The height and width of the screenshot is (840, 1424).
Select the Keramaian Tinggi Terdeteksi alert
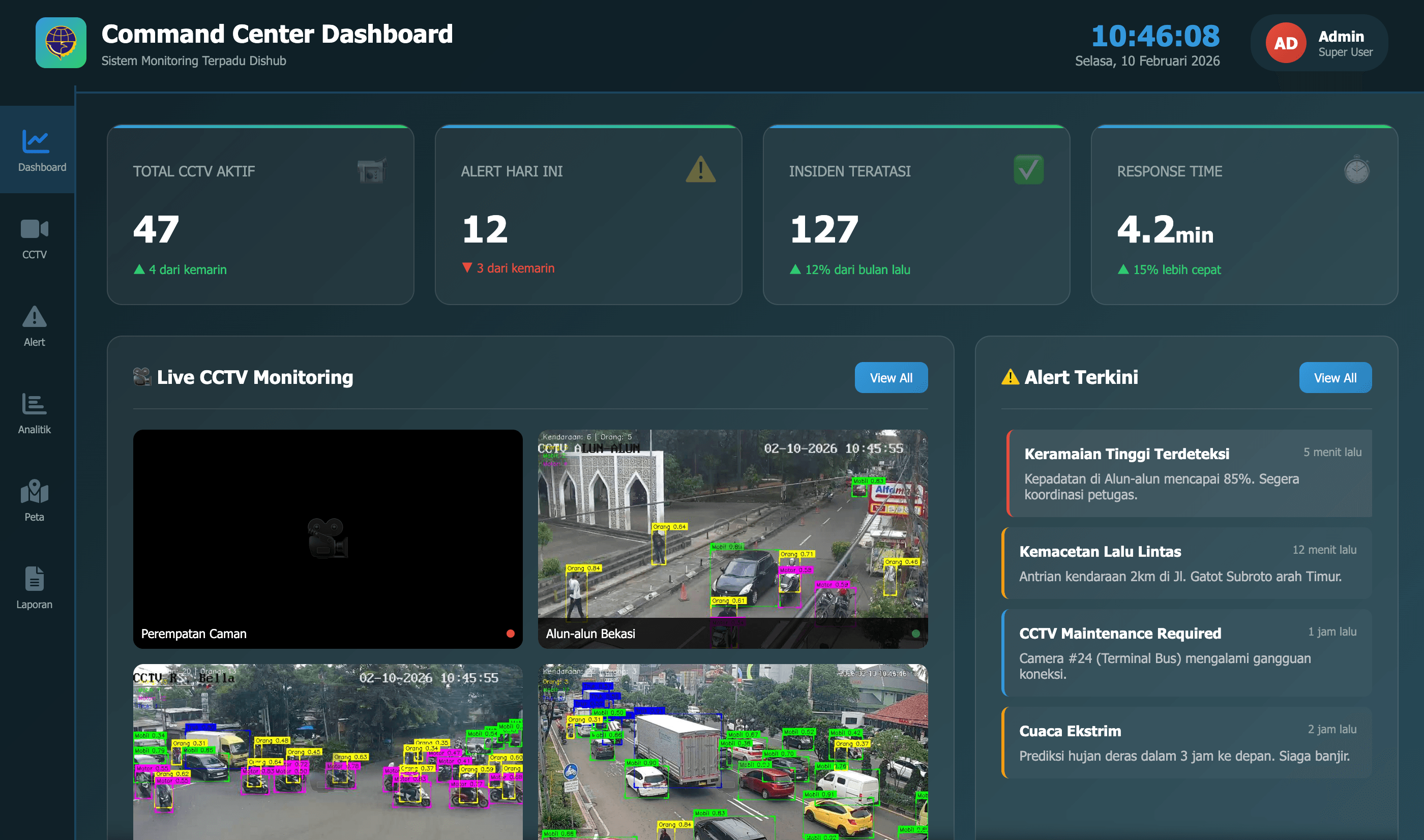pyautogui.click(x=1189, y=474)
